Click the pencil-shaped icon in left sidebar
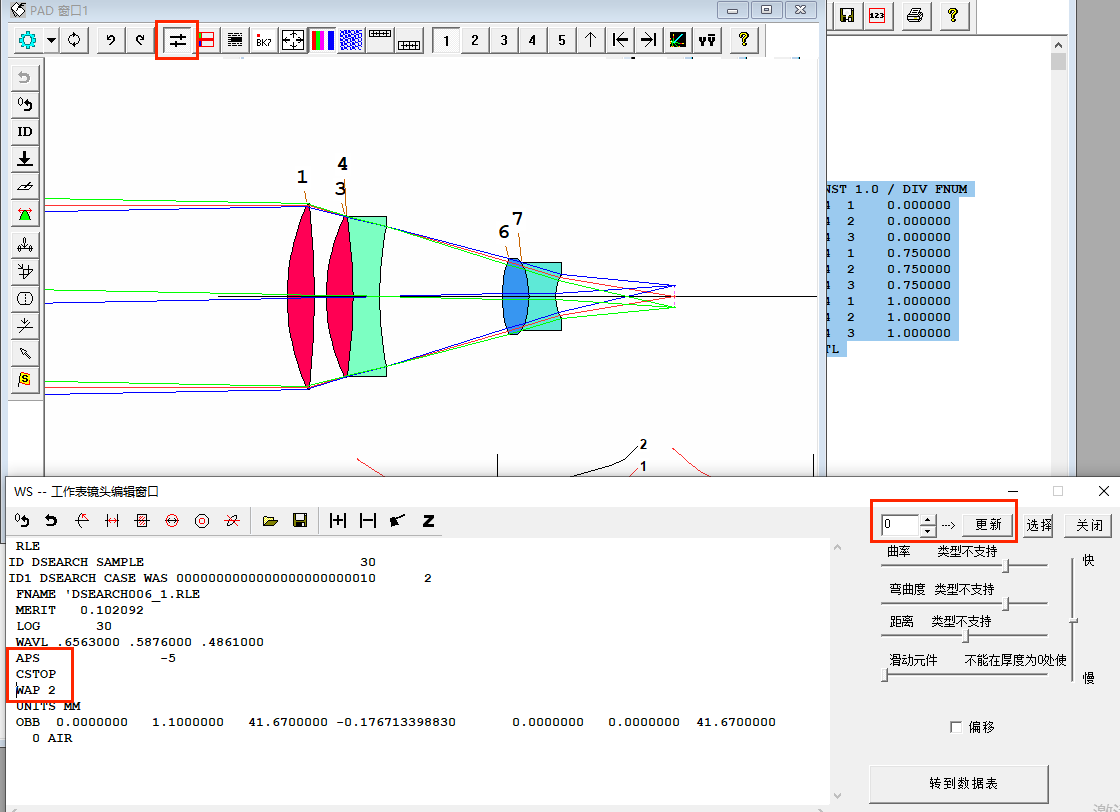 pyautogui.click(x=25, y=353)
